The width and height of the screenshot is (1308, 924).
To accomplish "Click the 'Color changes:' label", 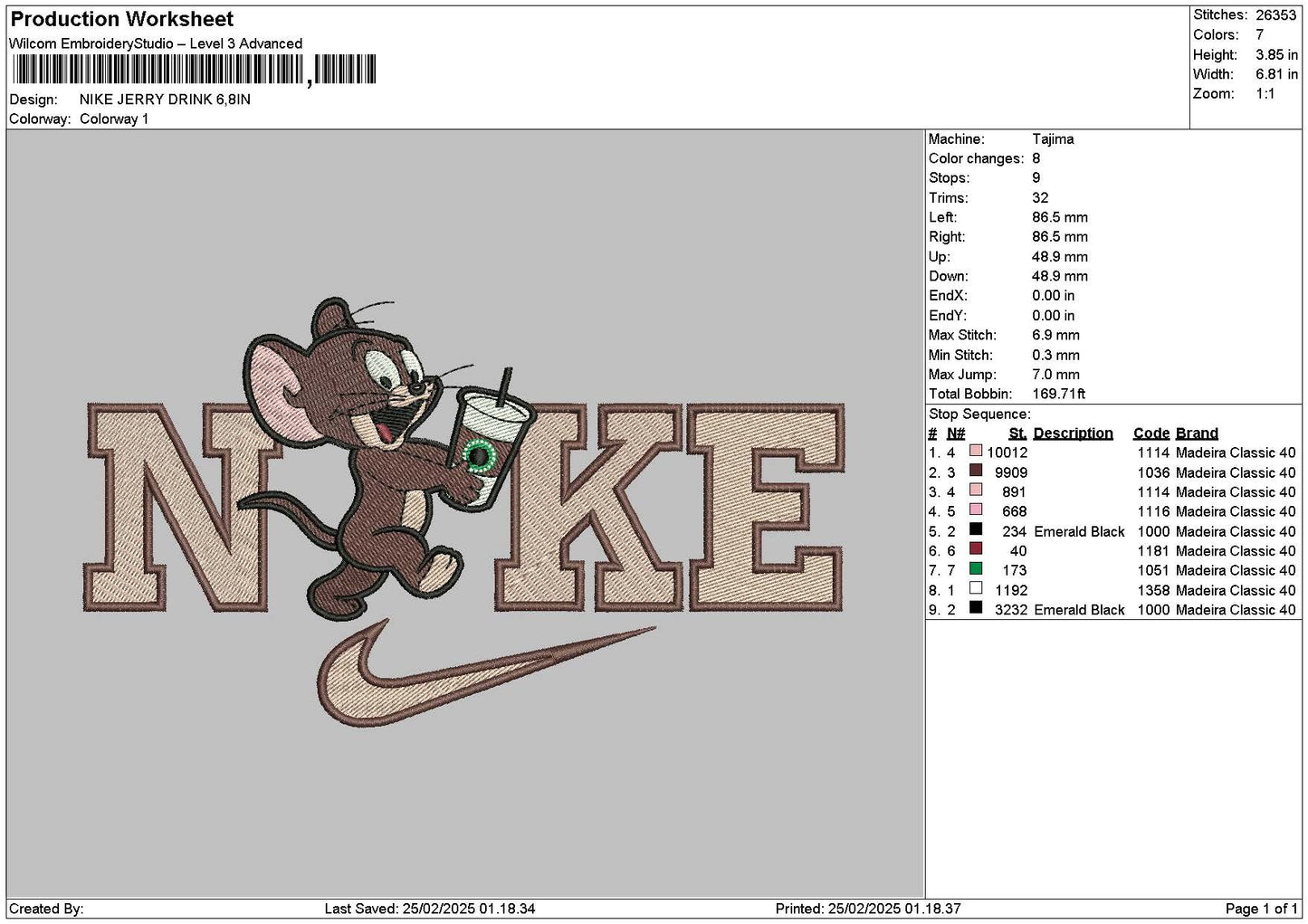I will coord(977,158).
